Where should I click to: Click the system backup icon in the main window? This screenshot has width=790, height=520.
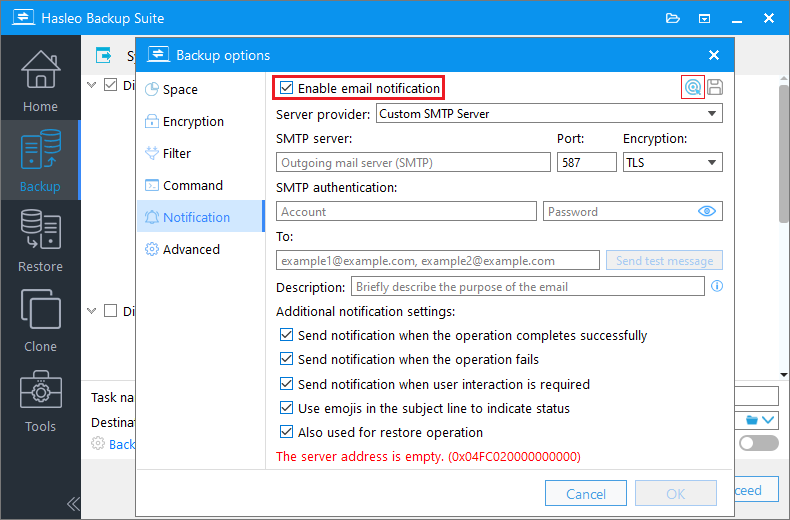[104, 55]
